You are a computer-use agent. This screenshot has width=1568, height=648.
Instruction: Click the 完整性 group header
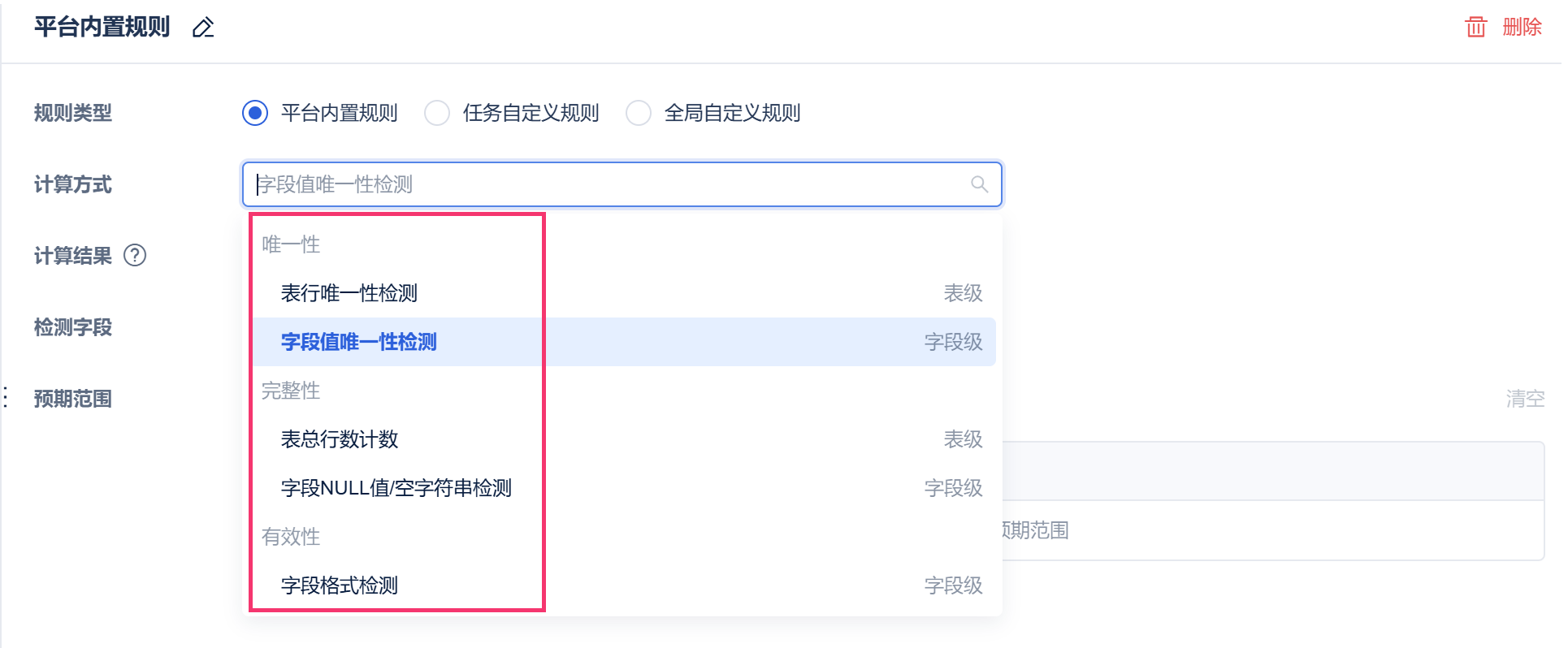[291, 391]
